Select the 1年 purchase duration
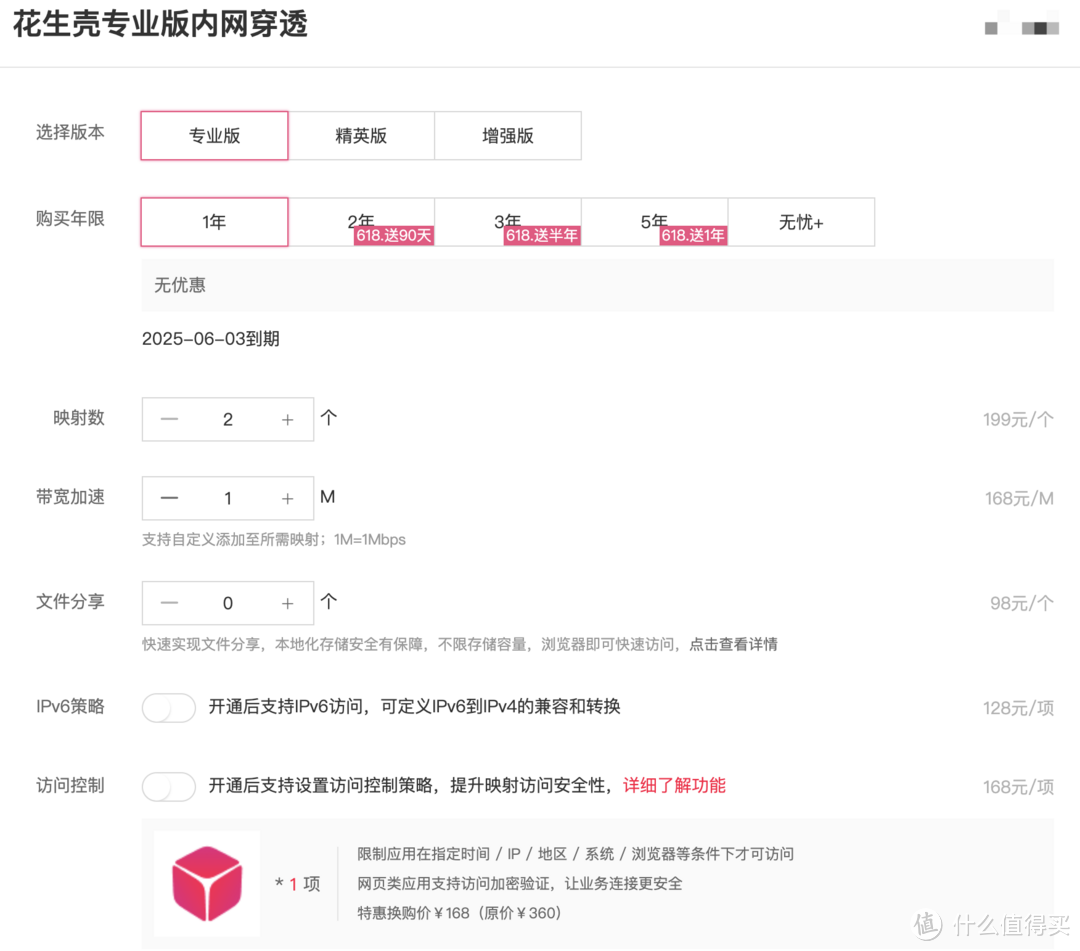 pyautogui.click(x=214, y=222)
